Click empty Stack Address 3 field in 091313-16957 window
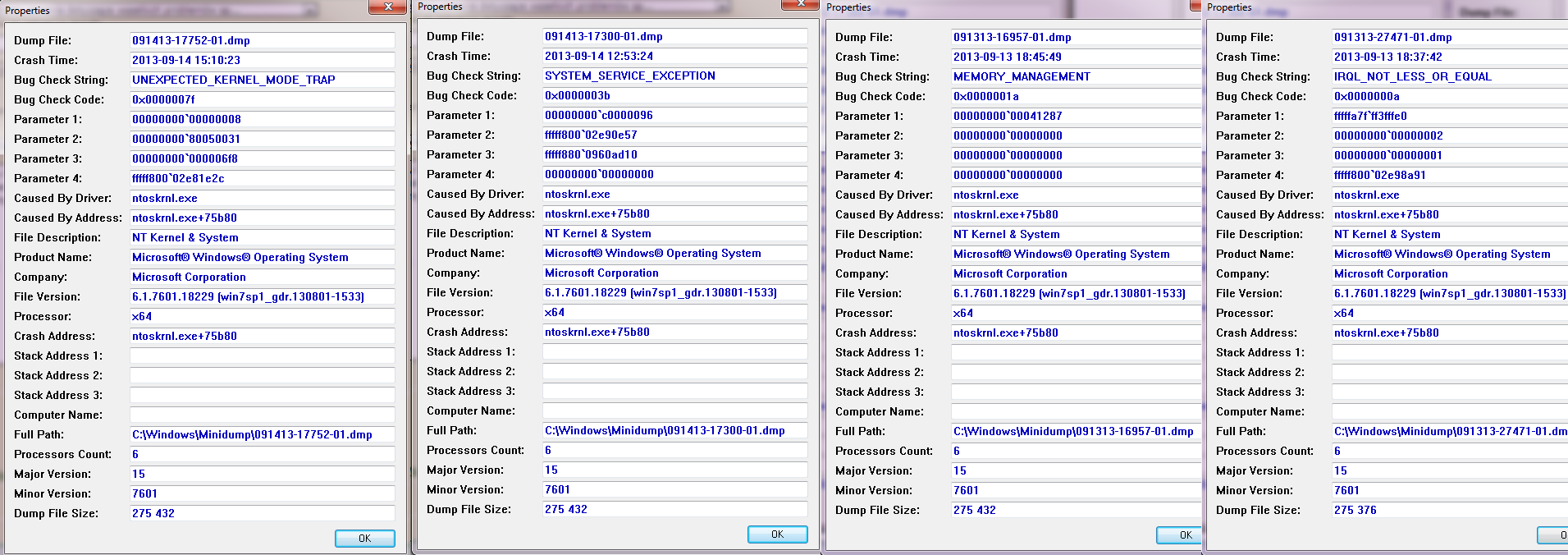1568x555 pixels. (x=1077, y=392)
